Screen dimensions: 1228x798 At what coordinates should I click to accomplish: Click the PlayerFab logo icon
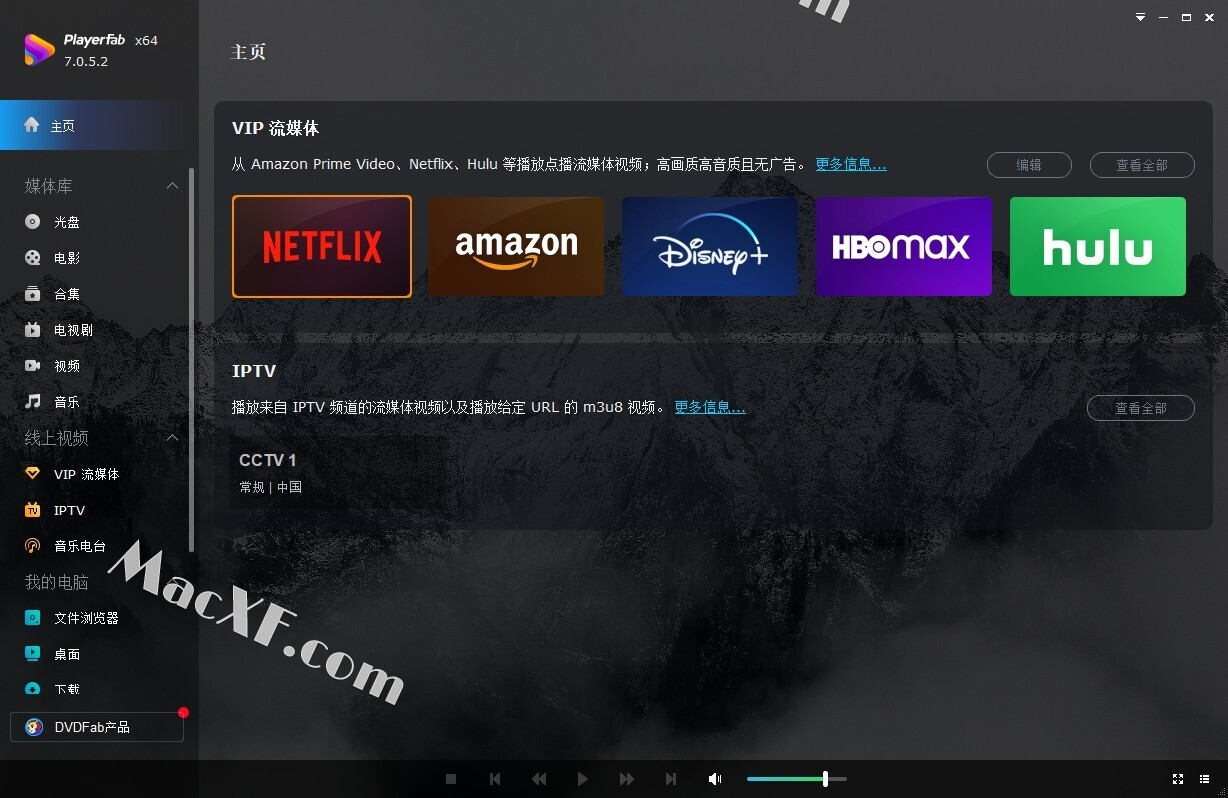pos(39,50)
